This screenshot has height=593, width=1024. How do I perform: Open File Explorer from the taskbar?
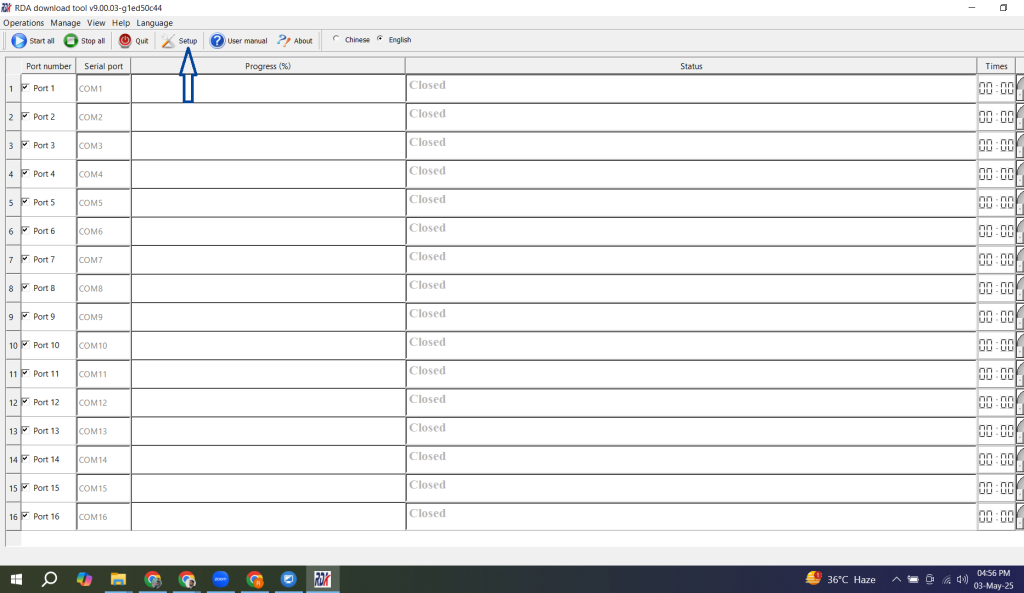118,579
